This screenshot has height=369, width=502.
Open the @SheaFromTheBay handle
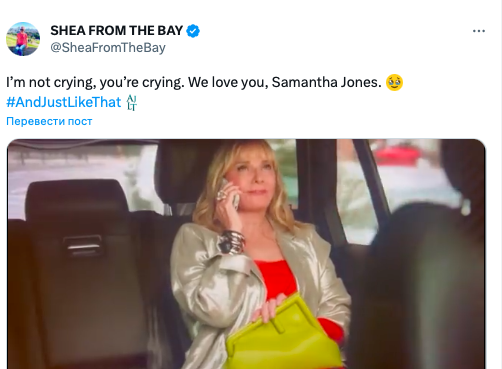[108, 47]
